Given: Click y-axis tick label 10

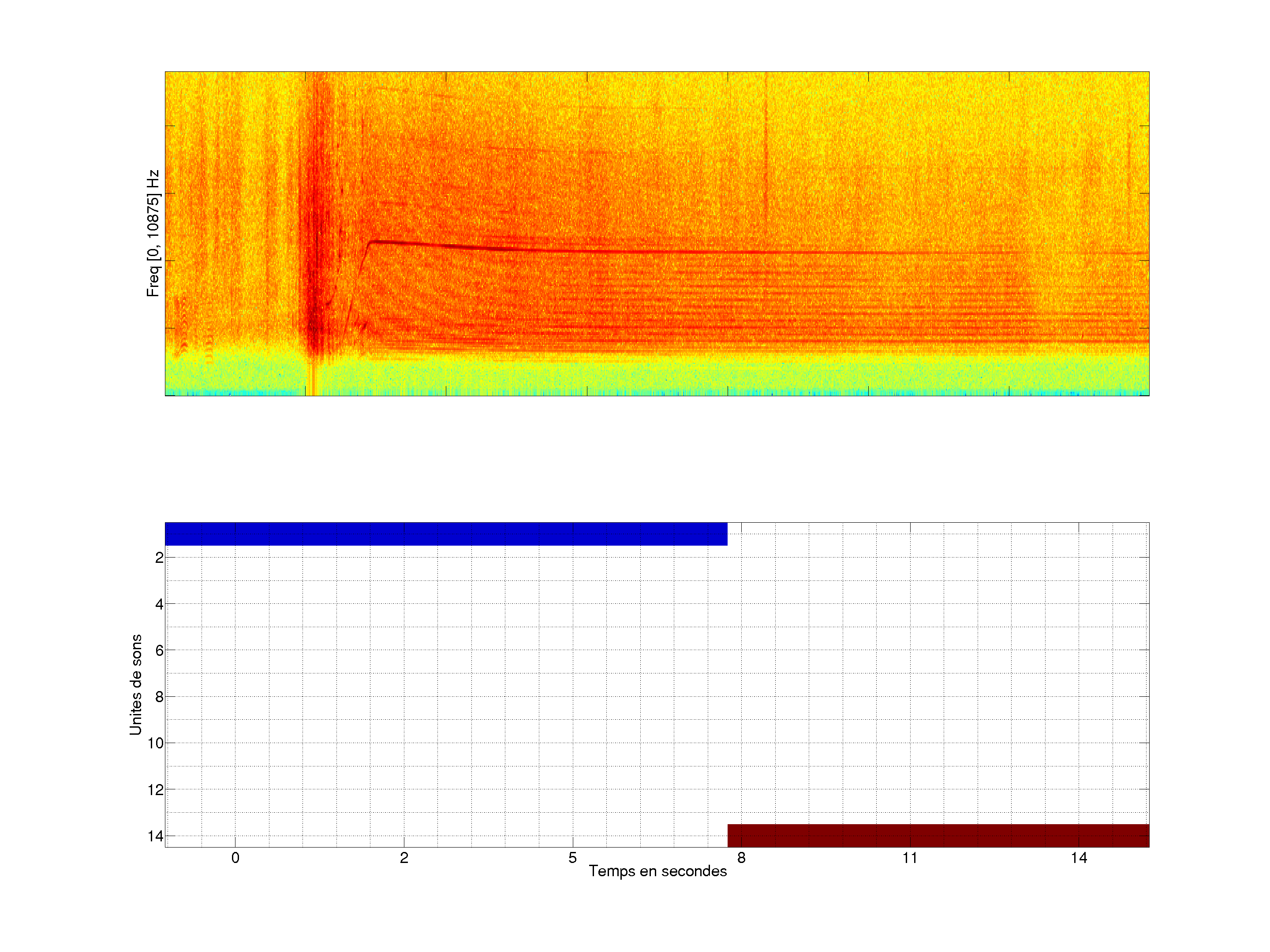Looking at the screenshot, I should click(156, 743).
